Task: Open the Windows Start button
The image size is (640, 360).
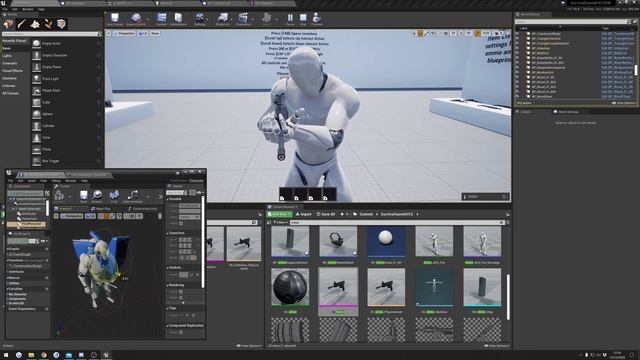Action: (x=6, y=355)
